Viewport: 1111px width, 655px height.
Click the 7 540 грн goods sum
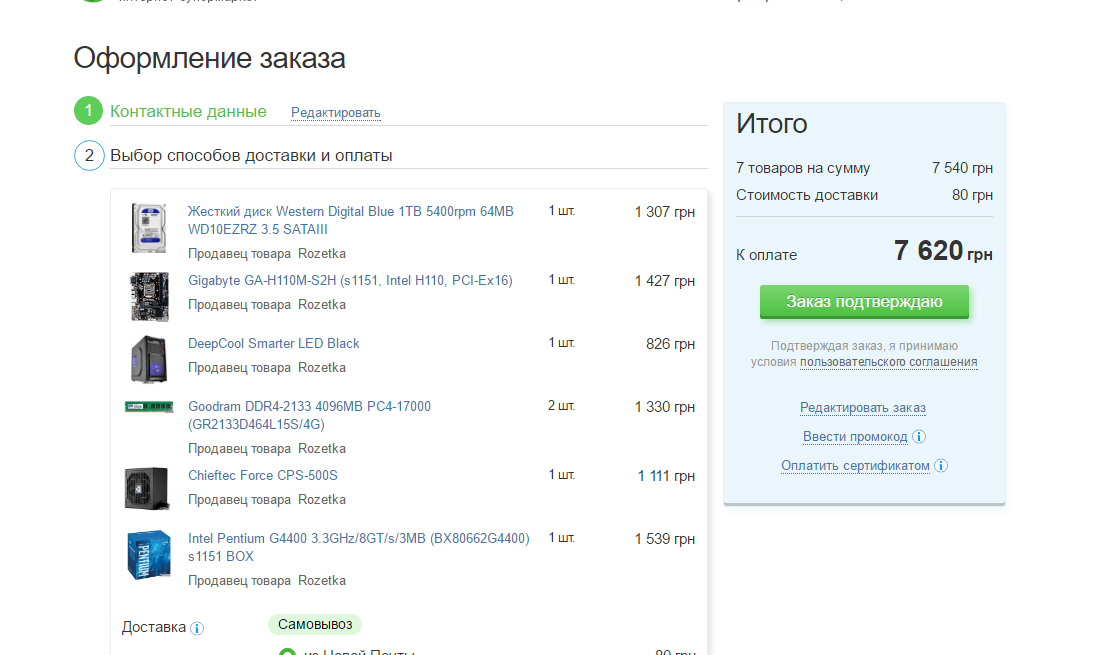pyautogui.click(x=962, y=168)
